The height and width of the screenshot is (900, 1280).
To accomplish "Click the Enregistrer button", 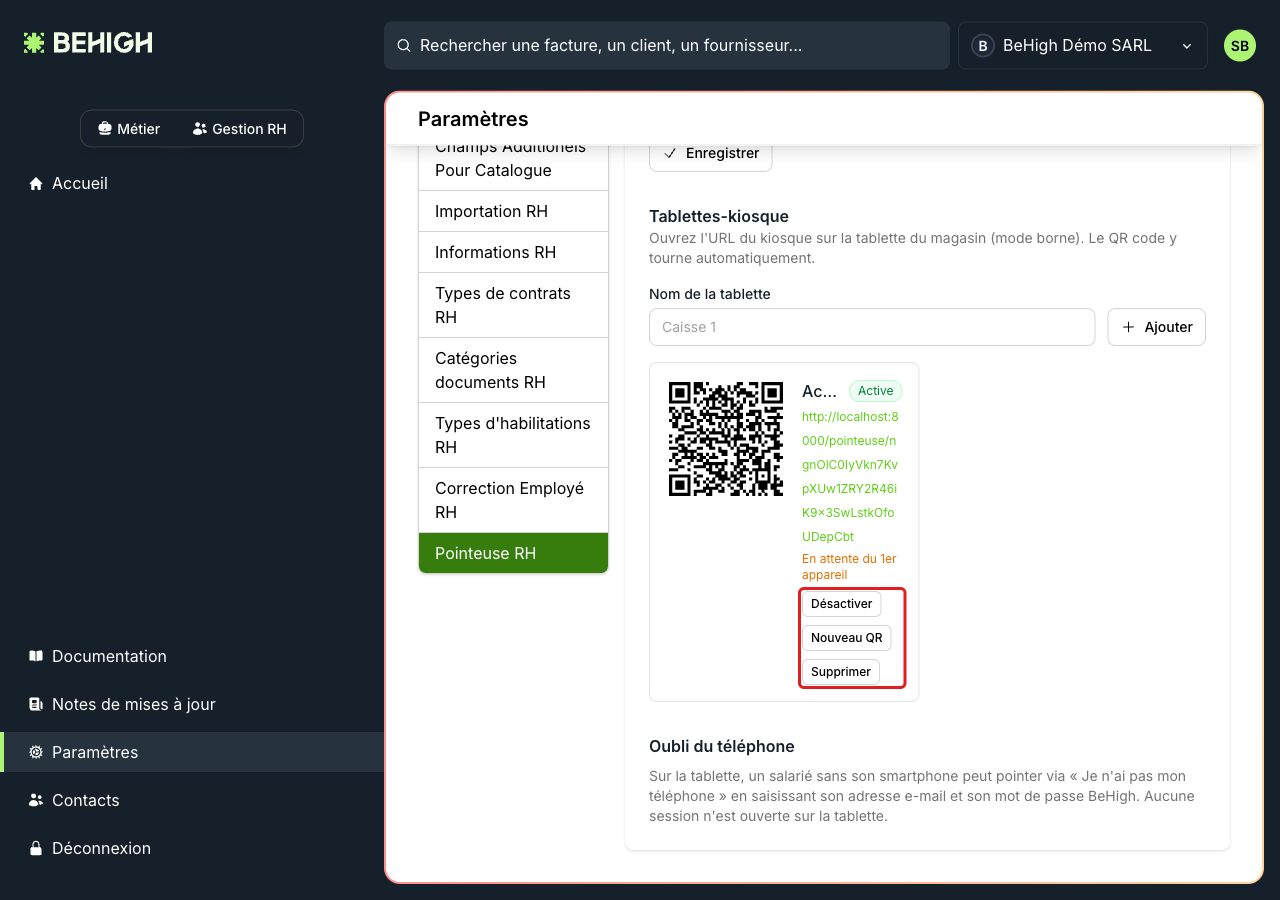I will [711, 154].
